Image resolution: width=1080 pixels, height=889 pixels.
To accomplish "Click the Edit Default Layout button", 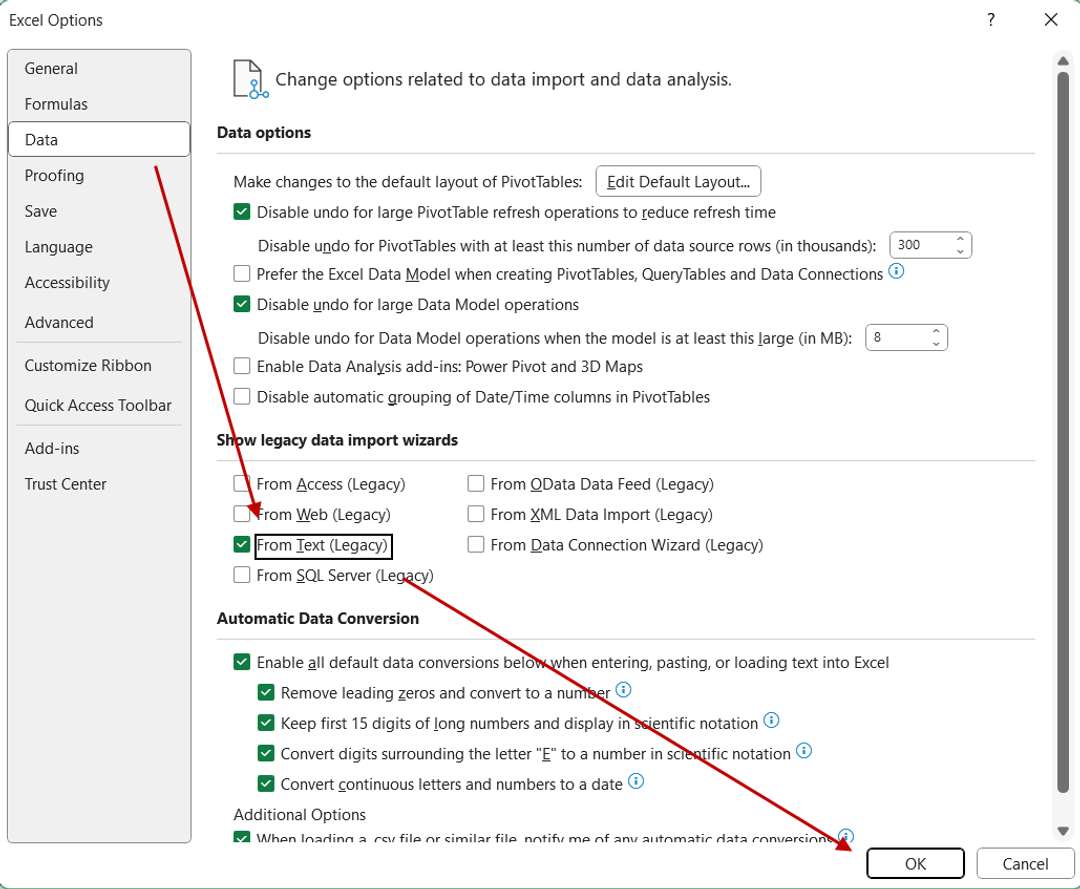I will point(678,181).
